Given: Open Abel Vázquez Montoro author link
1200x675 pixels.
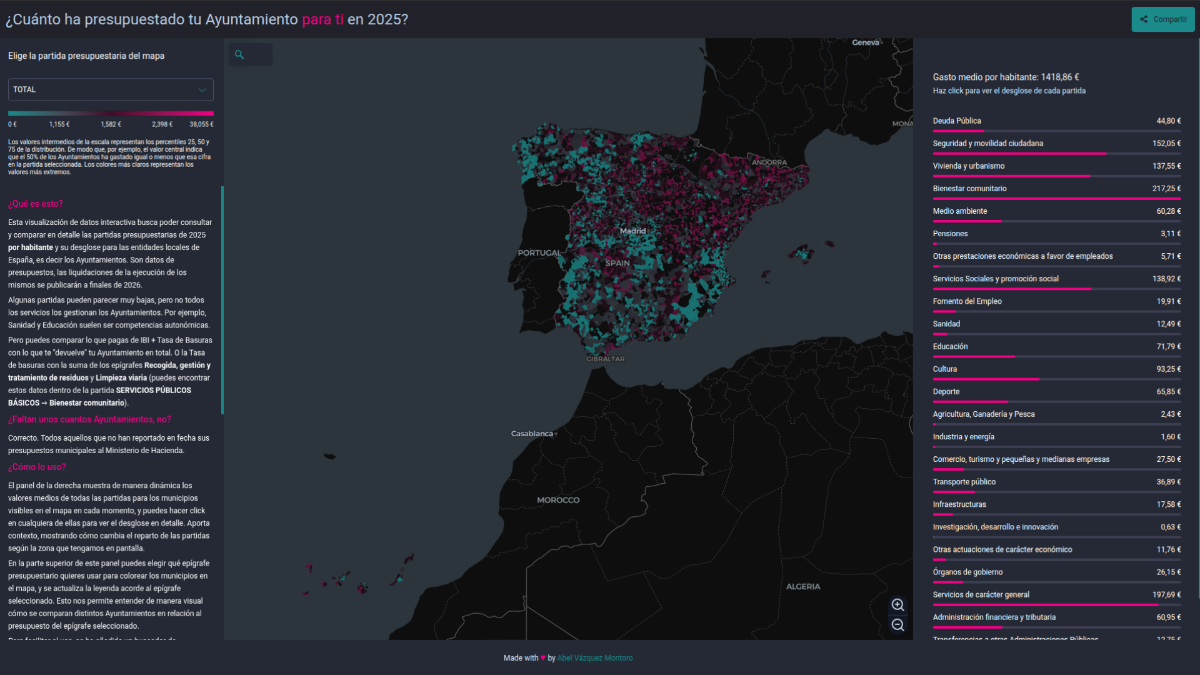Looking at the screenshot, I should (x=595, y=658).
